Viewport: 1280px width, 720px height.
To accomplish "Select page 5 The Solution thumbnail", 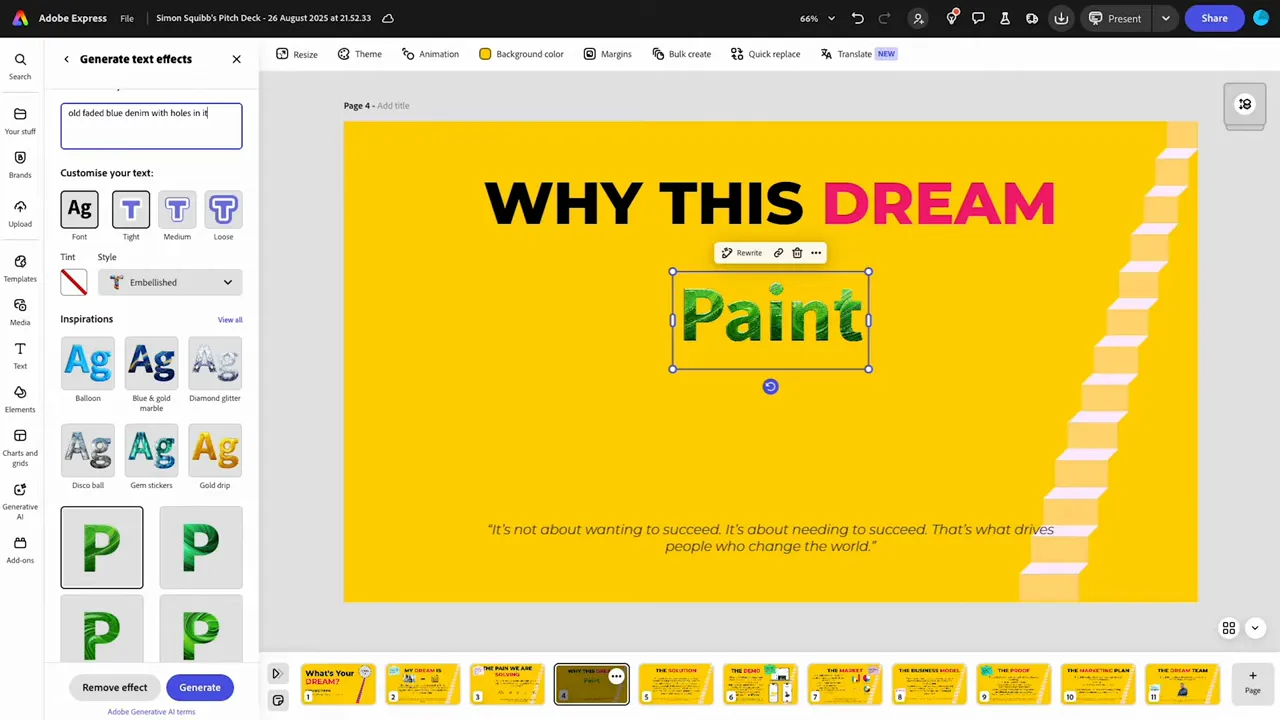I will (676, 684).
